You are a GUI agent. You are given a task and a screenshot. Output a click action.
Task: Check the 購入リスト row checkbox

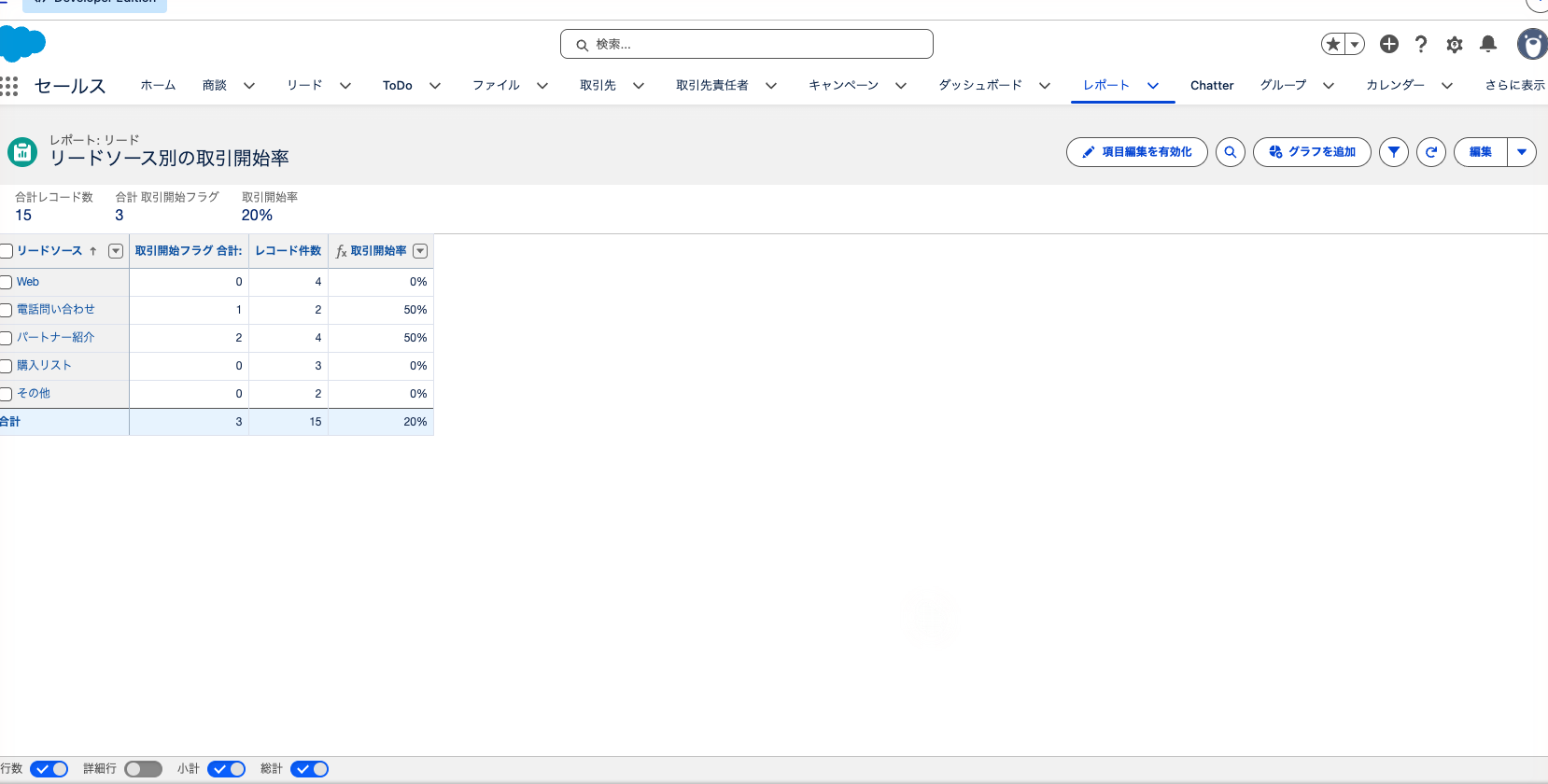(x=6, y=366)
